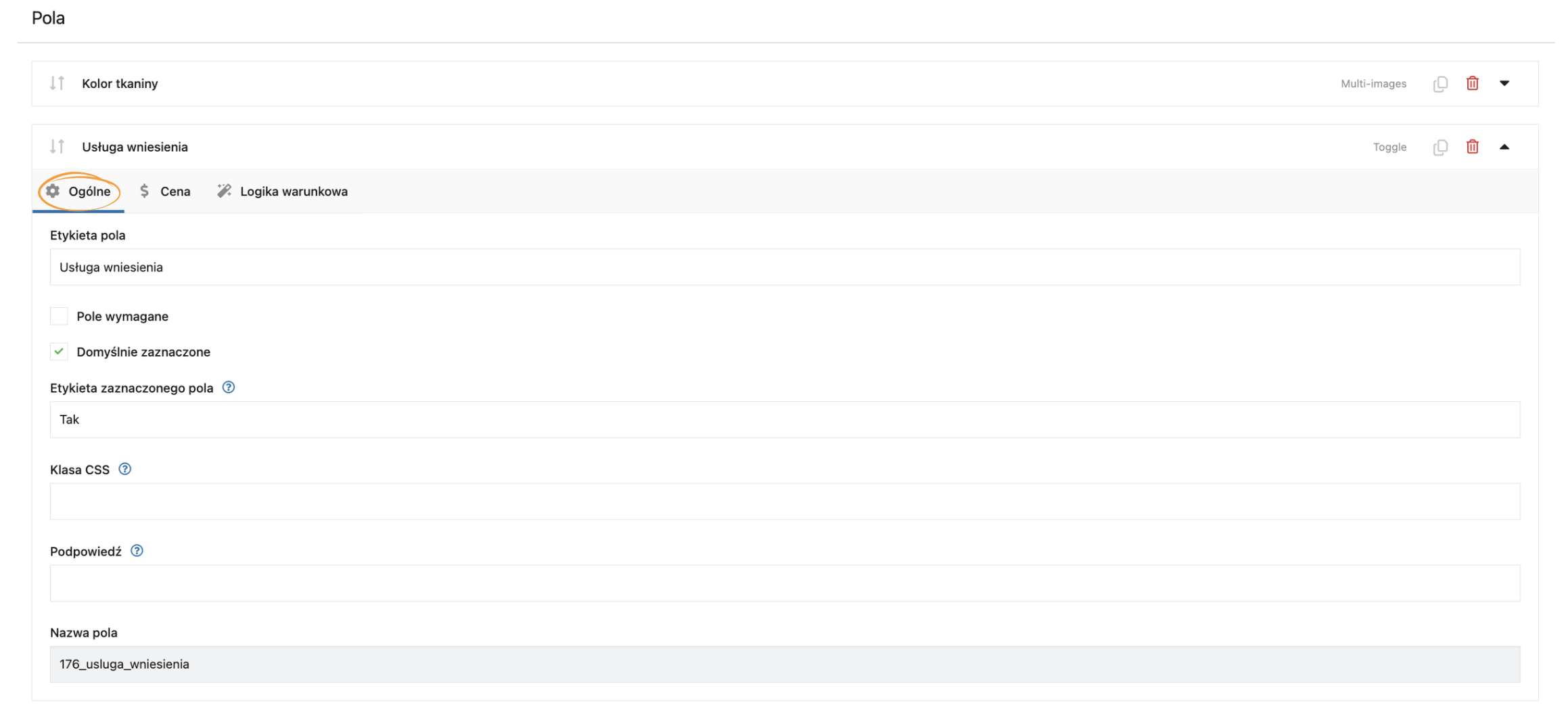Uncheck the Domyślnie zaznaczone checkbox

click(x=60, y=351)
